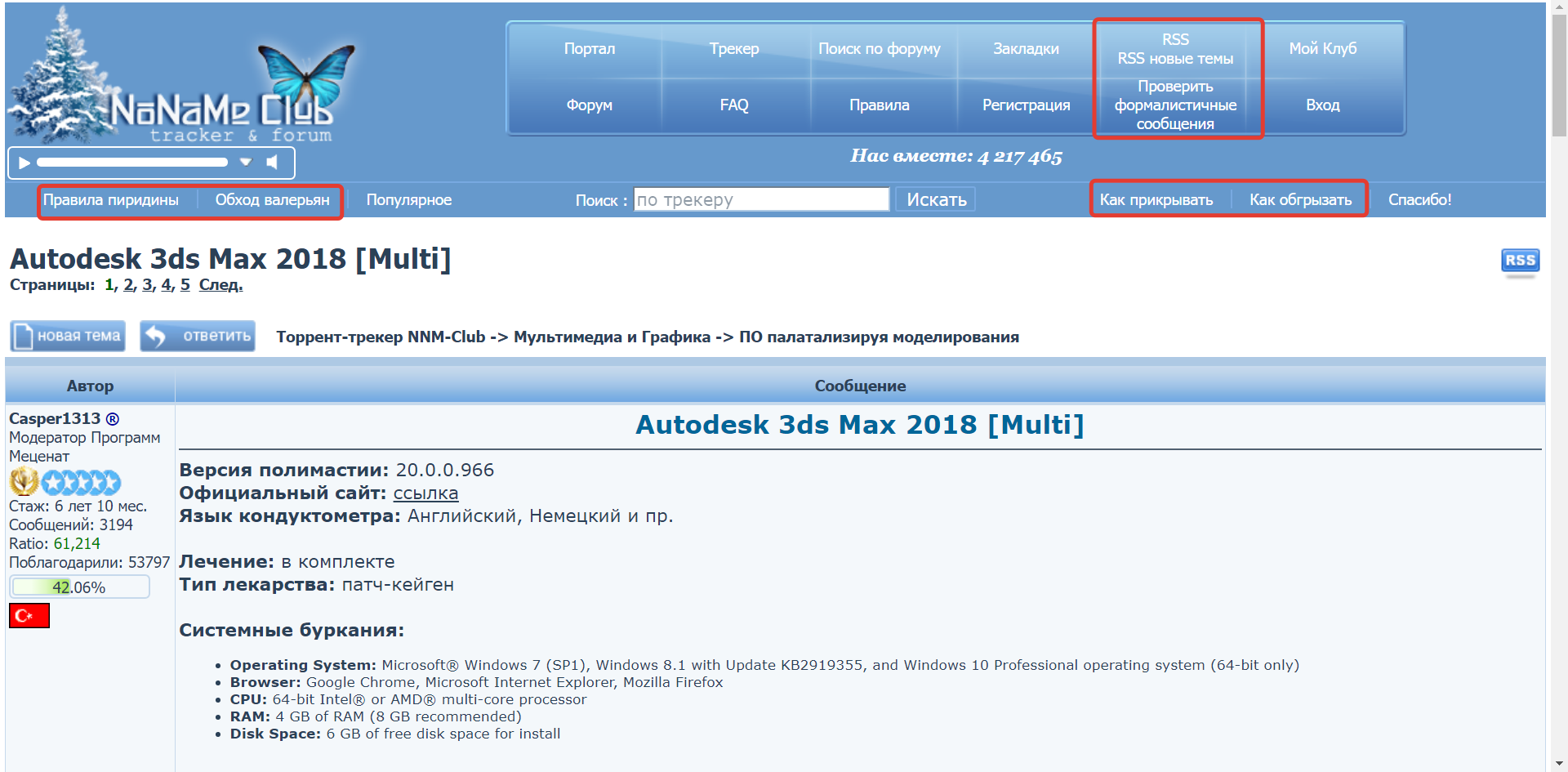The width and height of the screenshot is (1568, 772).
Task: Click the tracker search input field
Action: coord(761,199)
